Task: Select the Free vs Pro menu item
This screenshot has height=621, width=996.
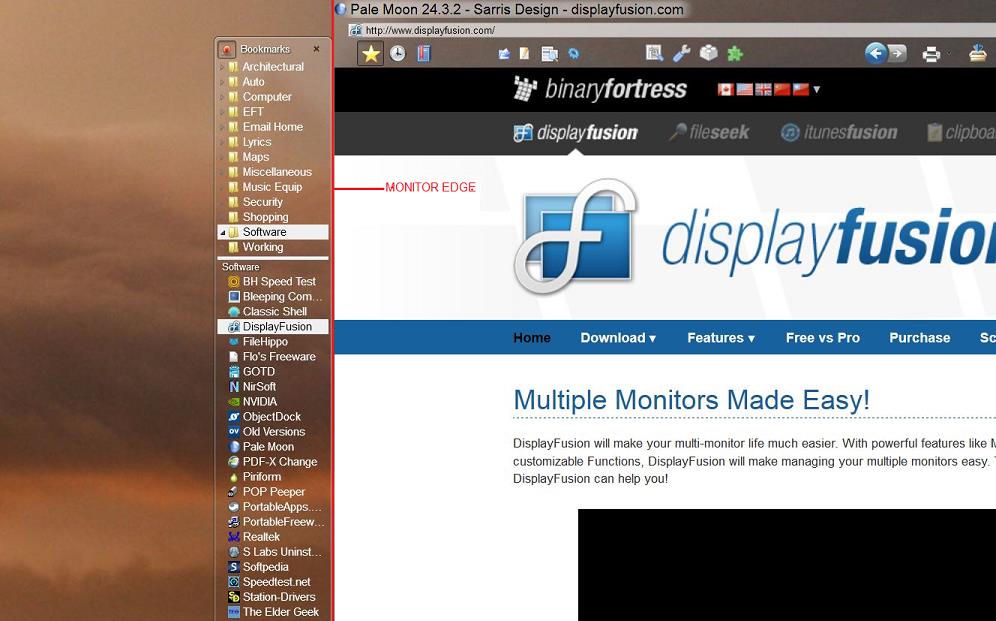Action: coord(822,338)
